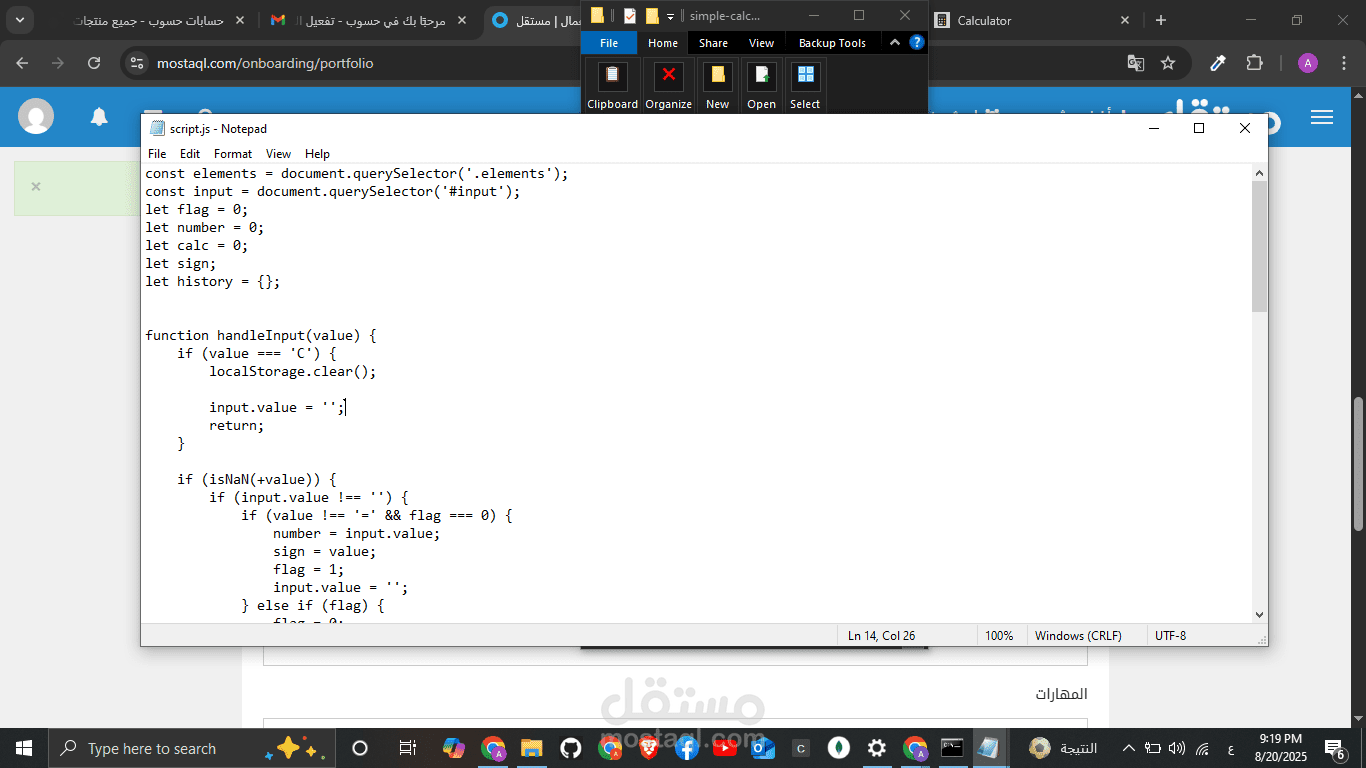This screenshot has height=768, width=1366.
Task: Show hidden system tray icons chevron
Action: tap(1129, 748)
